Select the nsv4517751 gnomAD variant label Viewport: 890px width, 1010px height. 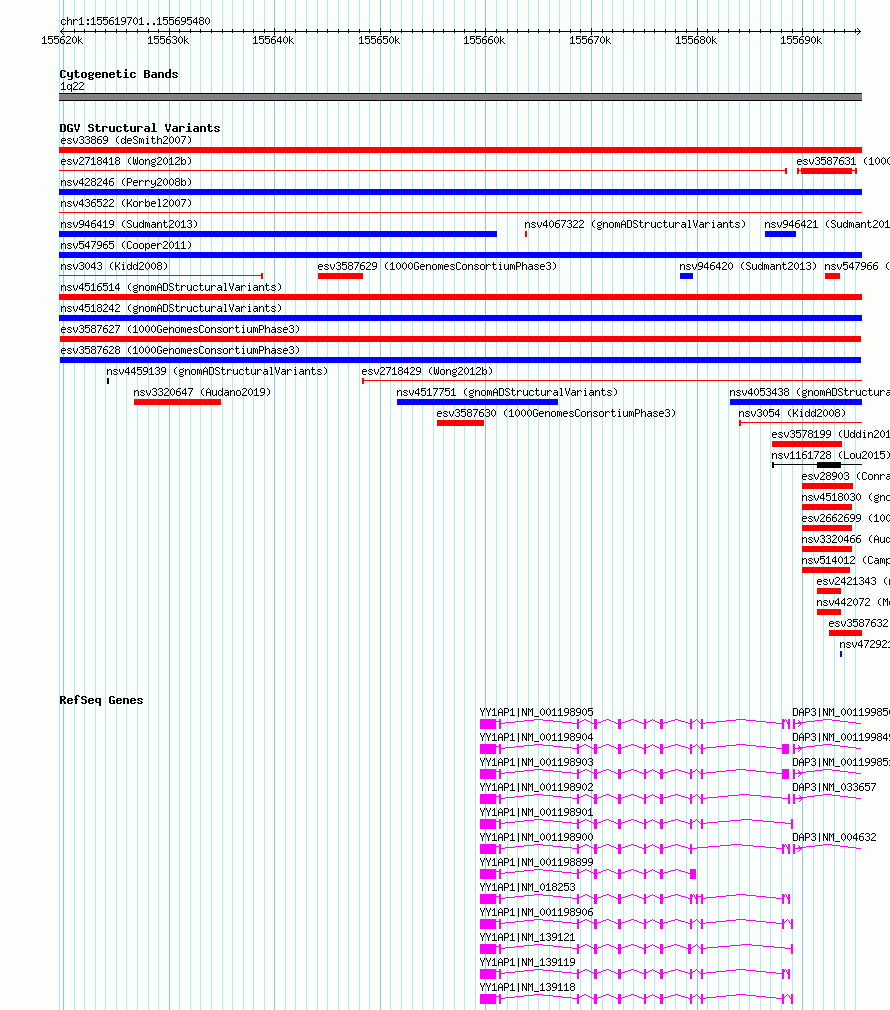tap(507, 392)
